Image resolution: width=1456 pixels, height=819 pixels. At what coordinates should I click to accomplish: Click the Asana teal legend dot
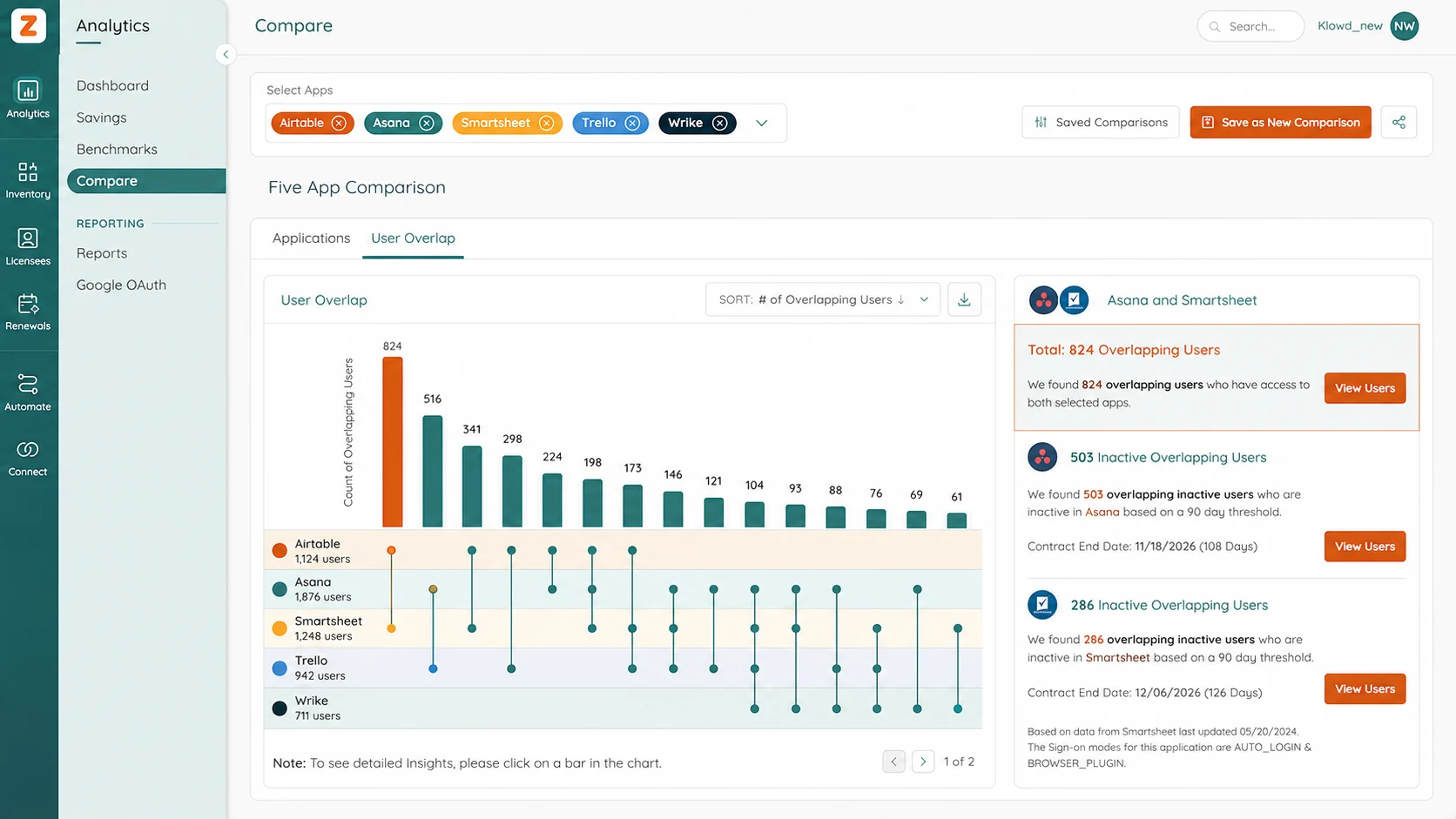tap(280, 589)
